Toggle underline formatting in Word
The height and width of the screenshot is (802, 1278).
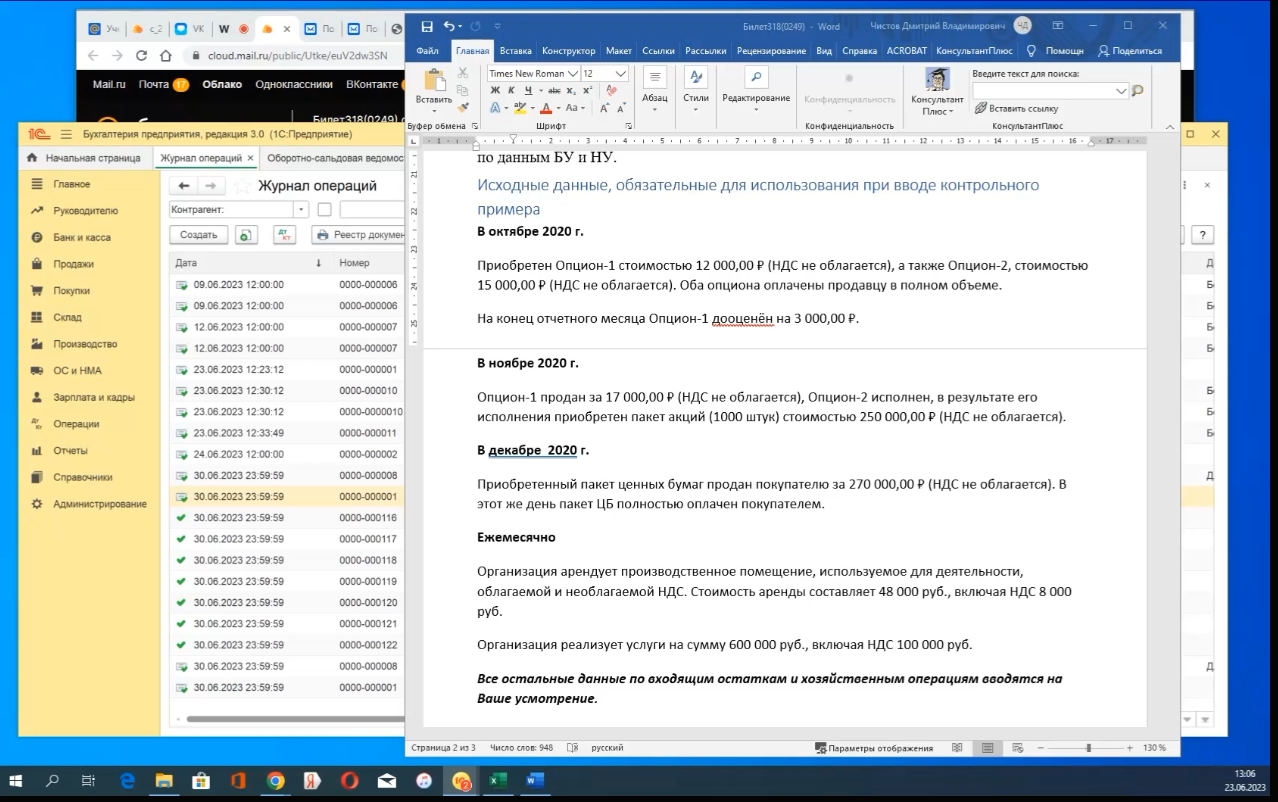528,90
